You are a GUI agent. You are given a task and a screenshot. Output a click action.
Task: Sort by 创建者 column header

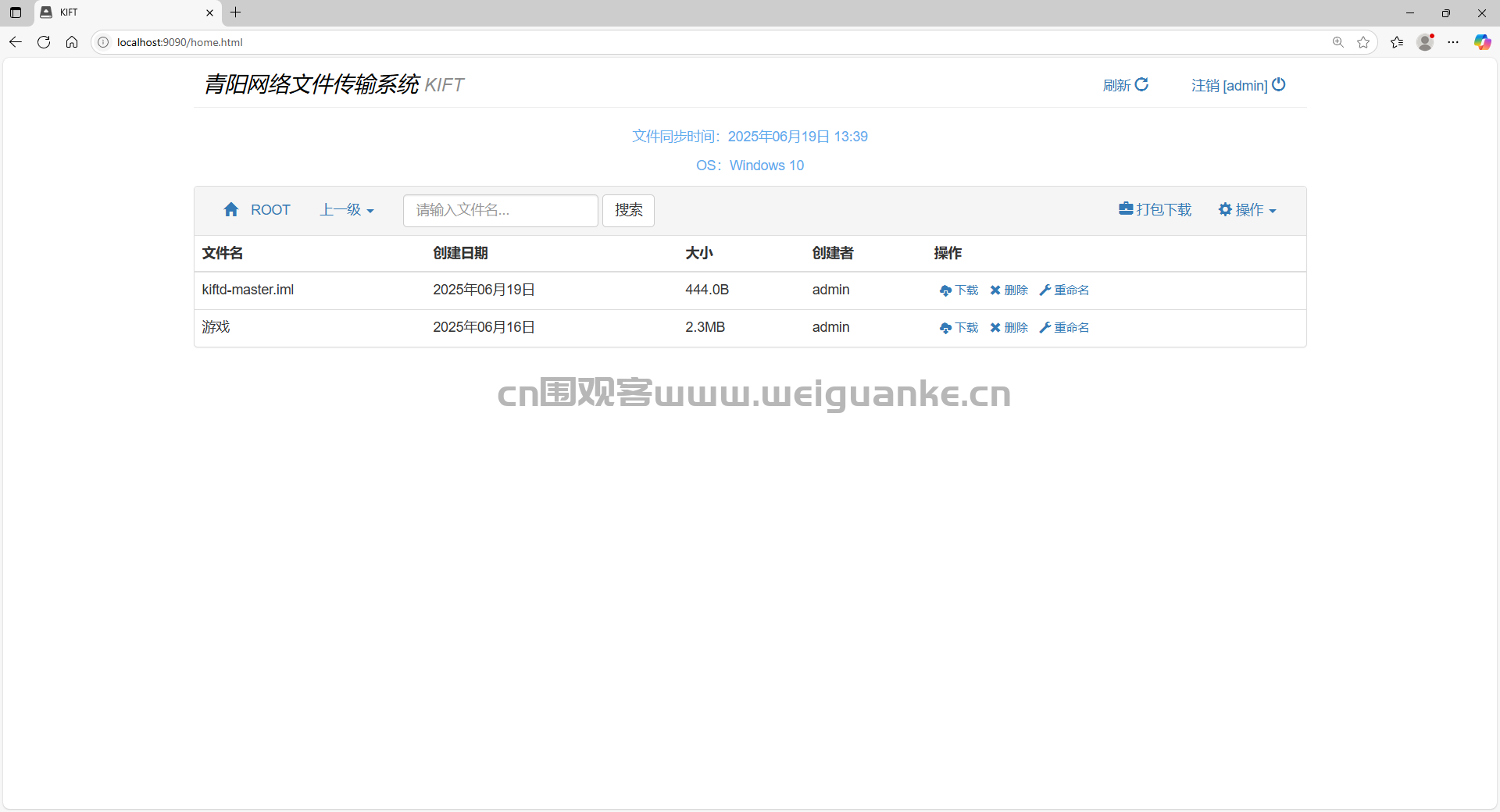pyautogui.click(x=833, y=253)
